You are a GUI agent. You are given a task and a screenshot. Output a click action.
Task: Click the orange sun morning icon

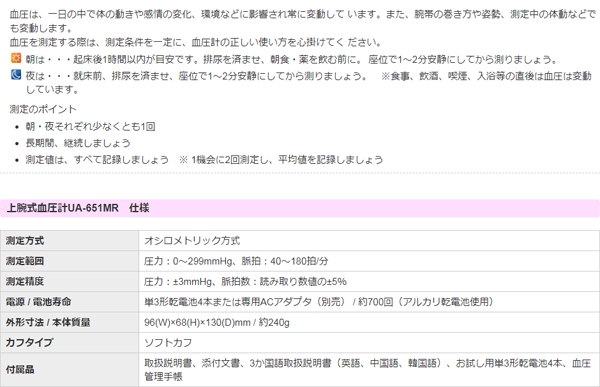pyautogui.click(x=16, y=58)
